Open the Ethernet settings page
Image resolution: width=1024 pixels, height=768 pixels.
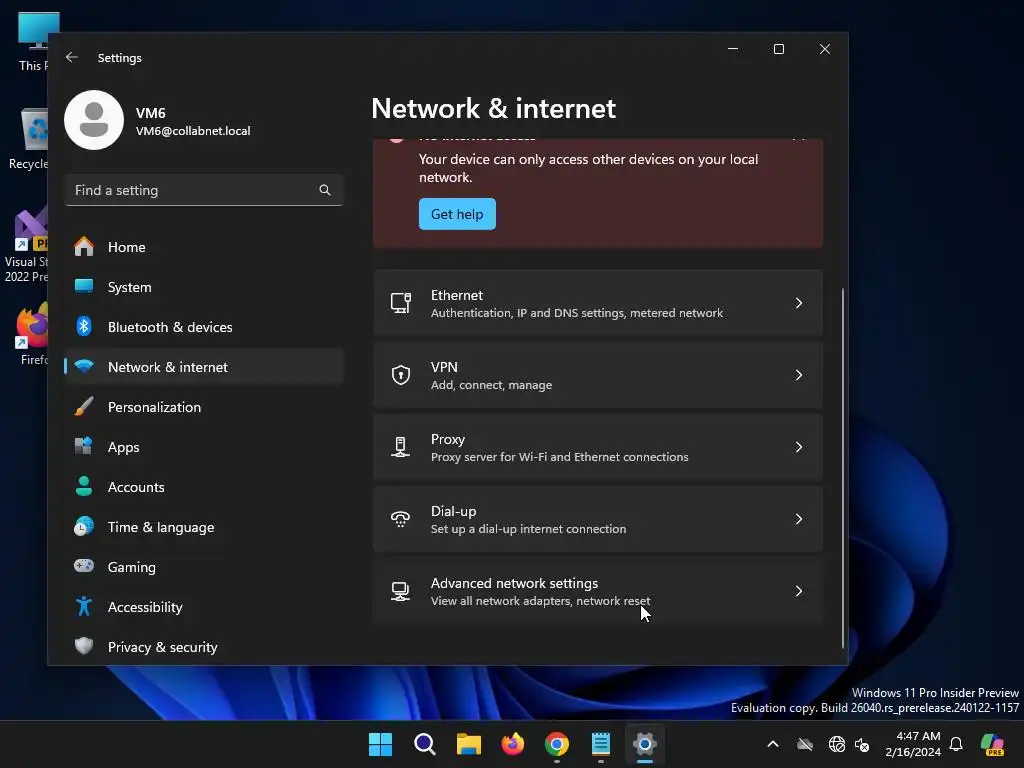[x=598, y=303]
